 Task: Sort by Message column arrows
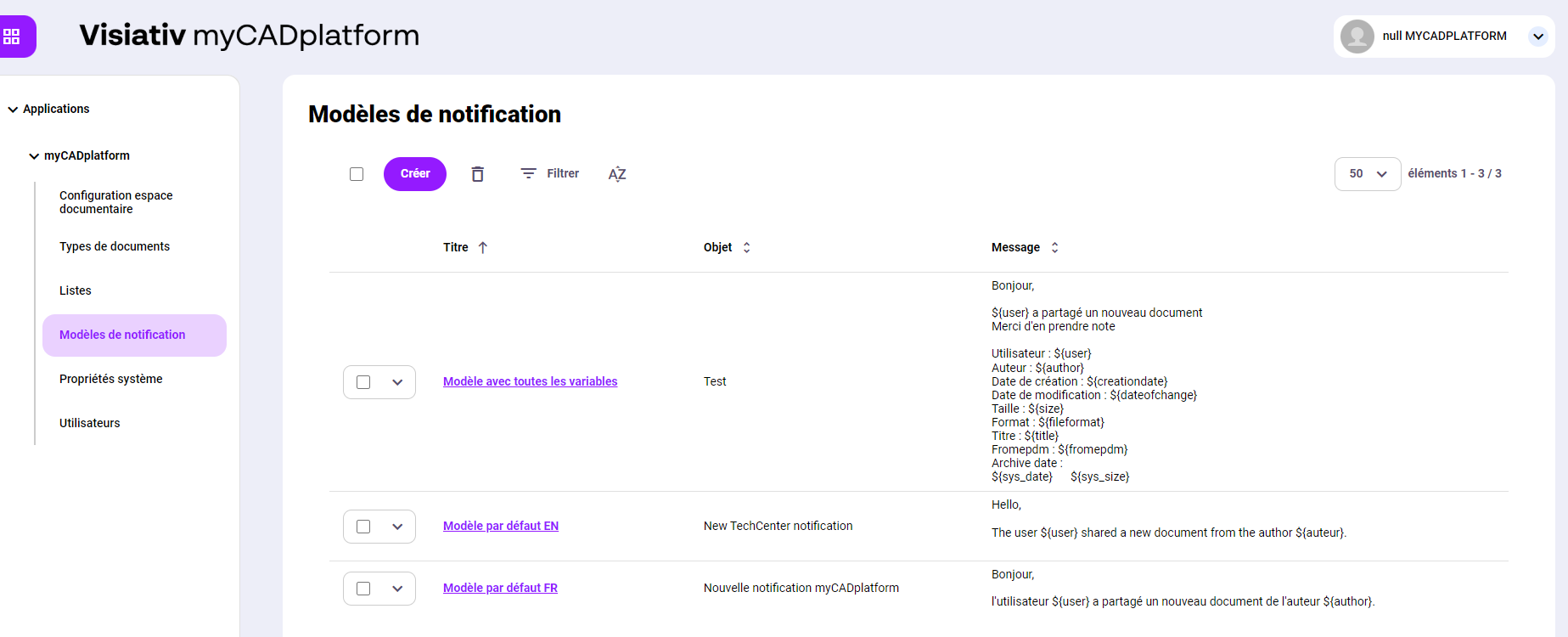coord(1054,248)
